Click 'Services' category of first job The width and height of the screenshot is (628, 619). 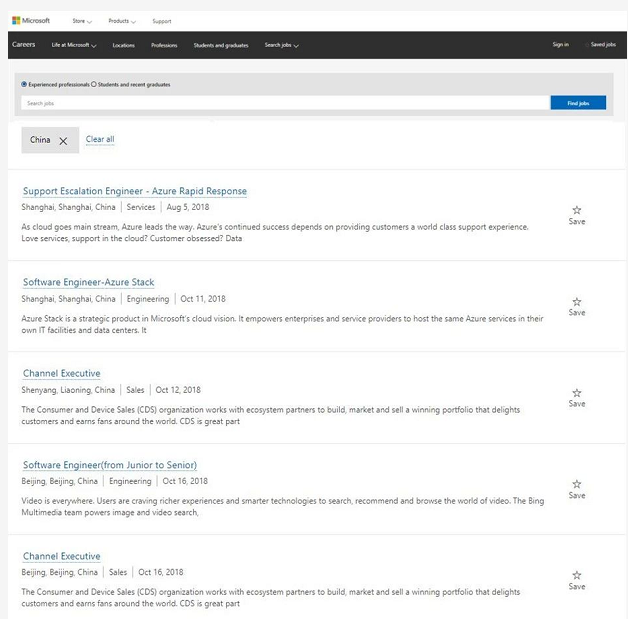tap(141, 207)
